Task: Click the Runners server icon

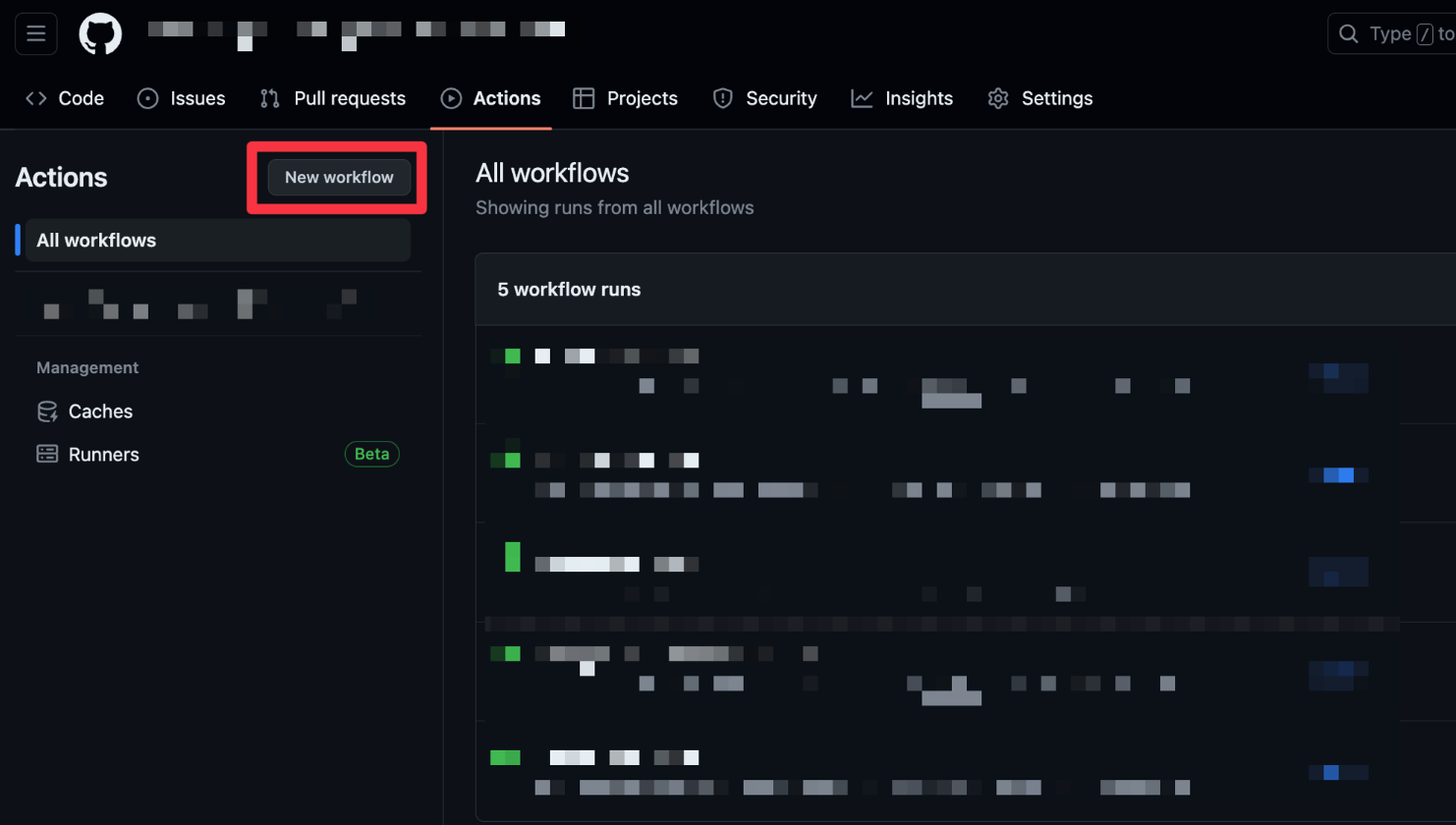Action: [47, 454]
